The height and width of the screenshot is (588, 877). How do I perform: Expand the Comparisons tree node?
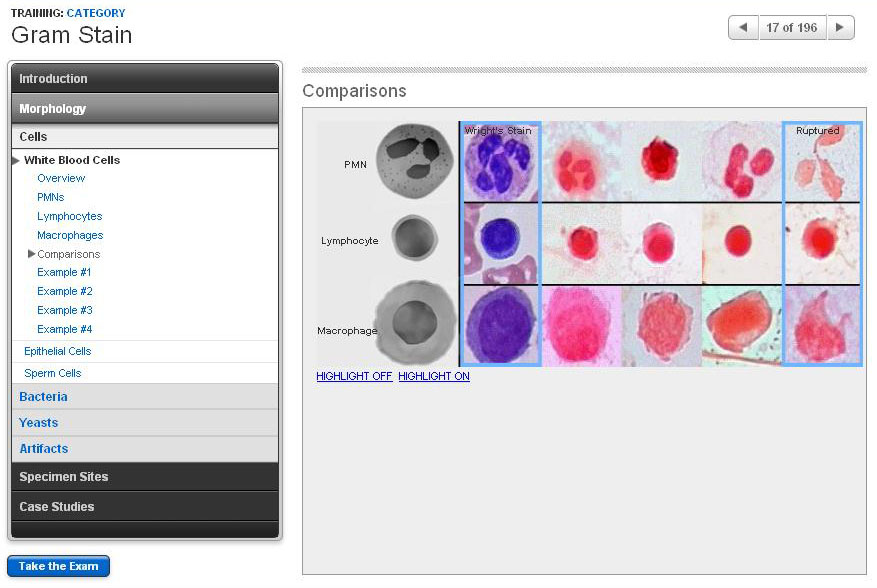(x=31, y=253)
